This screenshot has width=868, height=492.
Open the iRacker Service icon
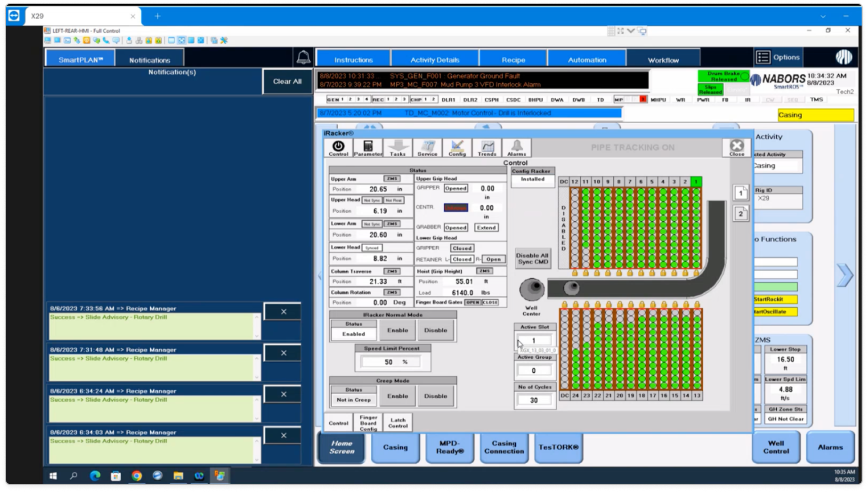click(427, 147)
